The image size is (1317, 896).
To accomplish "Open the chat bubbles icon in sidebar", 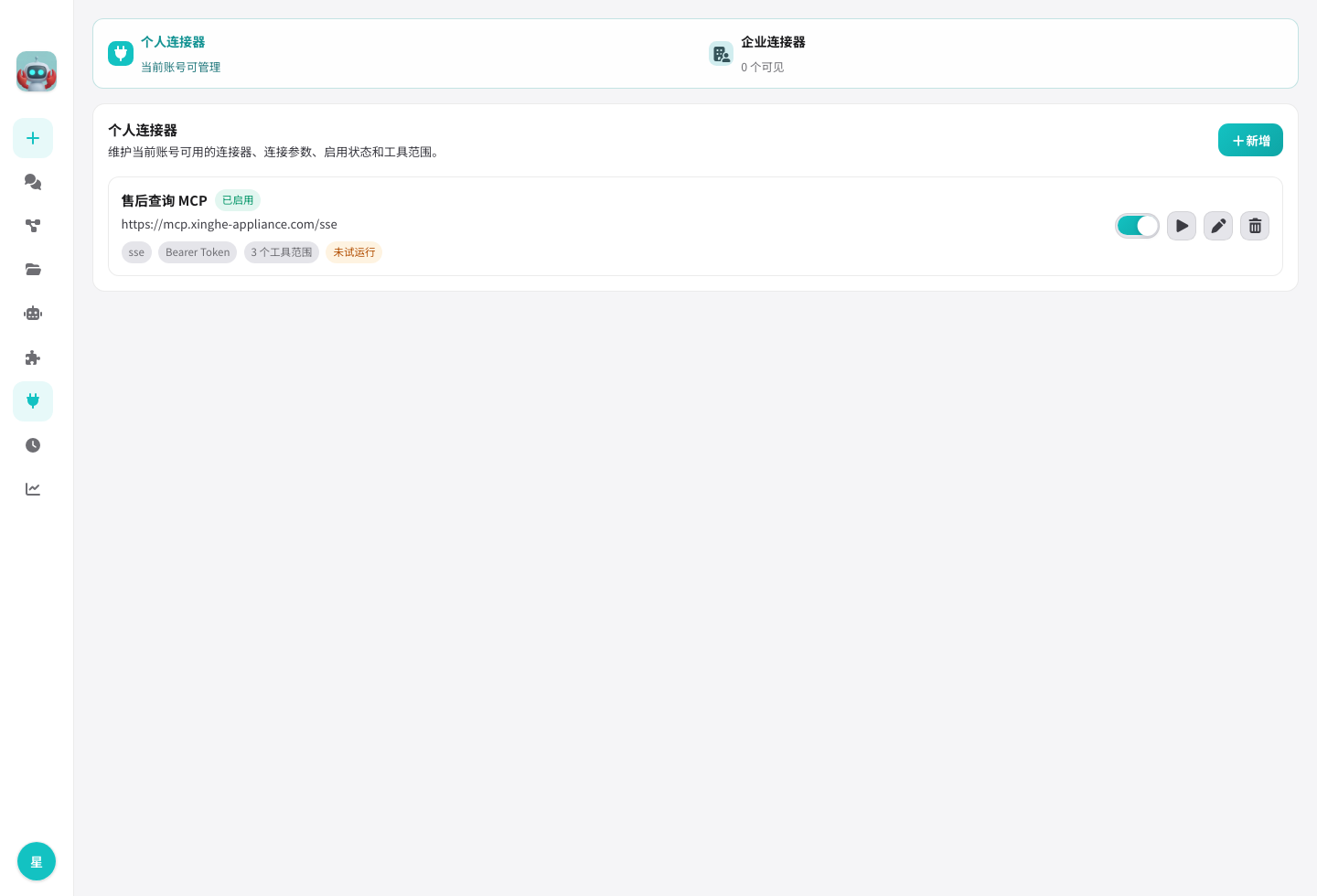I will coord(33,182).
